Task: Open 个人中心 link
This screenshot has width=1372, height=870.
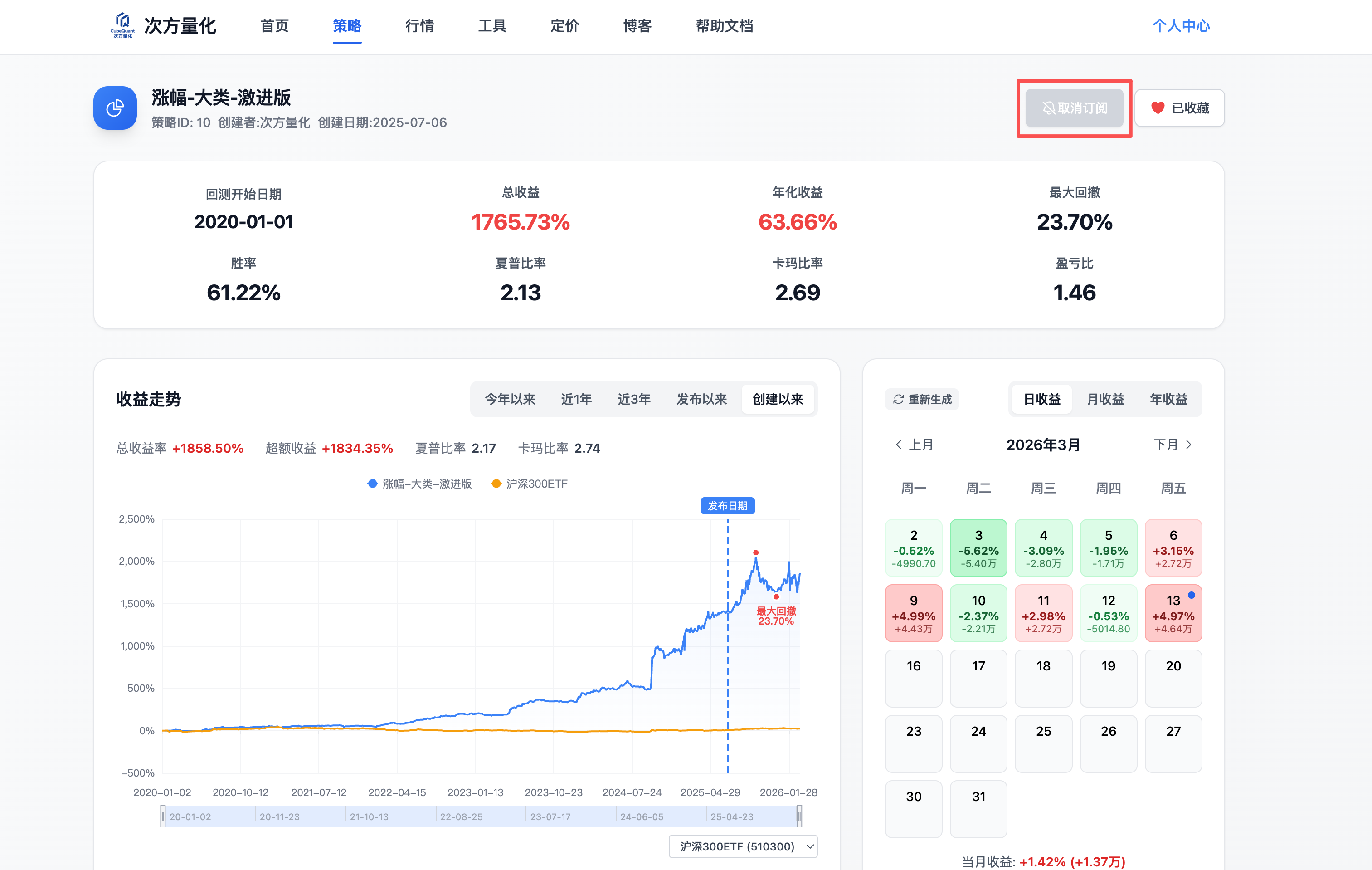Action: [1181, 26]
